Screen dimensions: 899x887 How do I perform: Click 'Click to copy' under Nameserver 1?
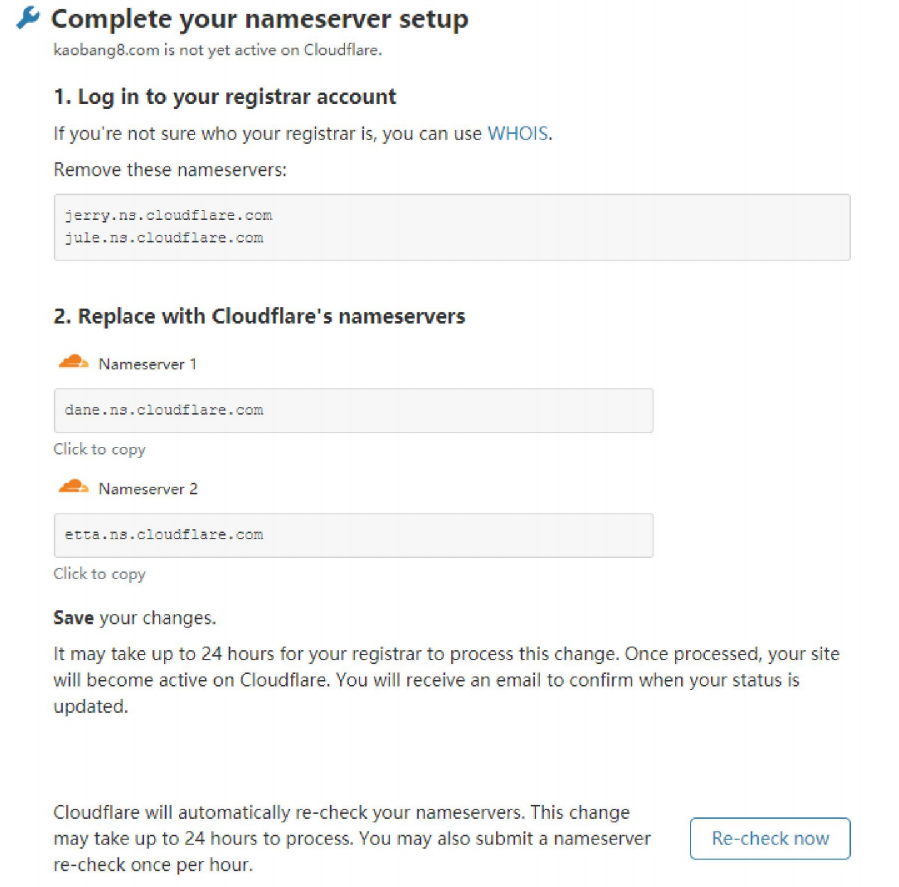tap(99, 450)
